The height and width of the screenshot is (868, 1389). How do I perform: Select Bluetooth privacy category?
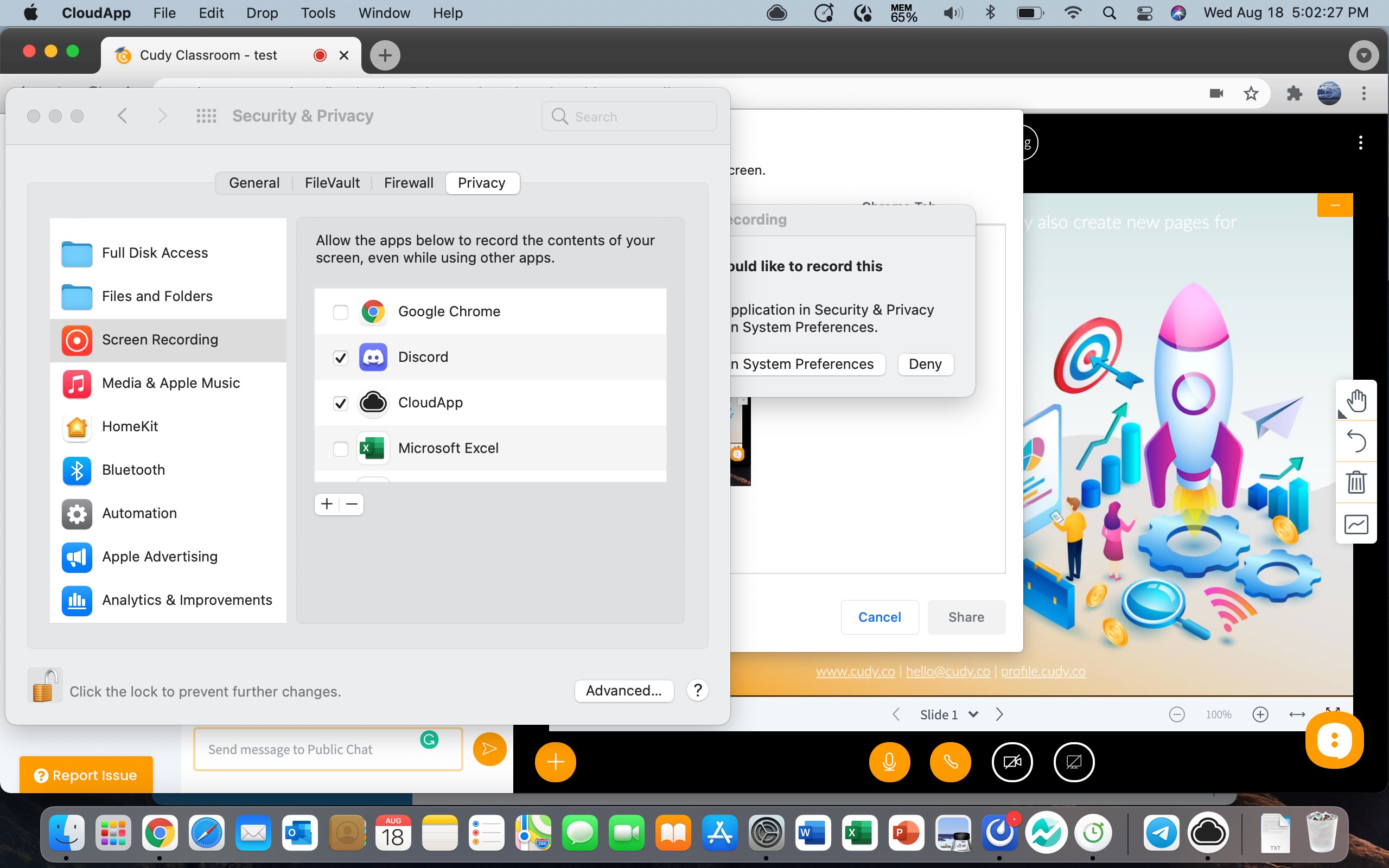click(168, 470)
